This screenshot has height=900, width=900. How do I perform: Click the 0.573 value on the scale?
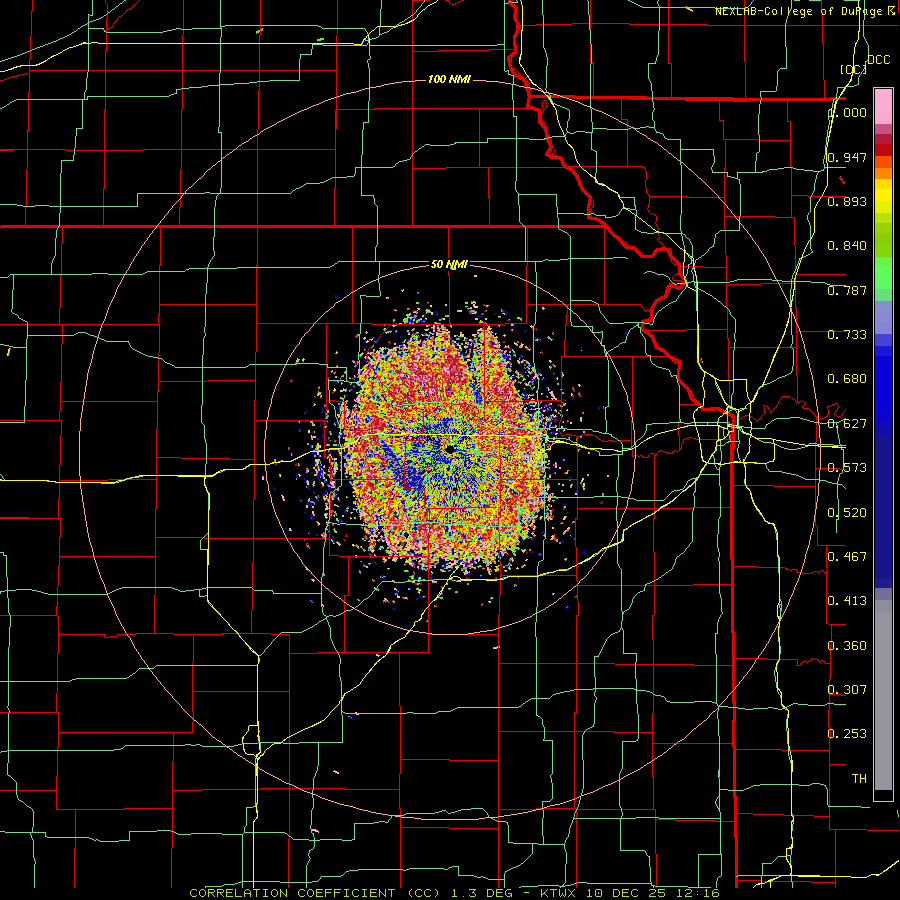[847, 467]
